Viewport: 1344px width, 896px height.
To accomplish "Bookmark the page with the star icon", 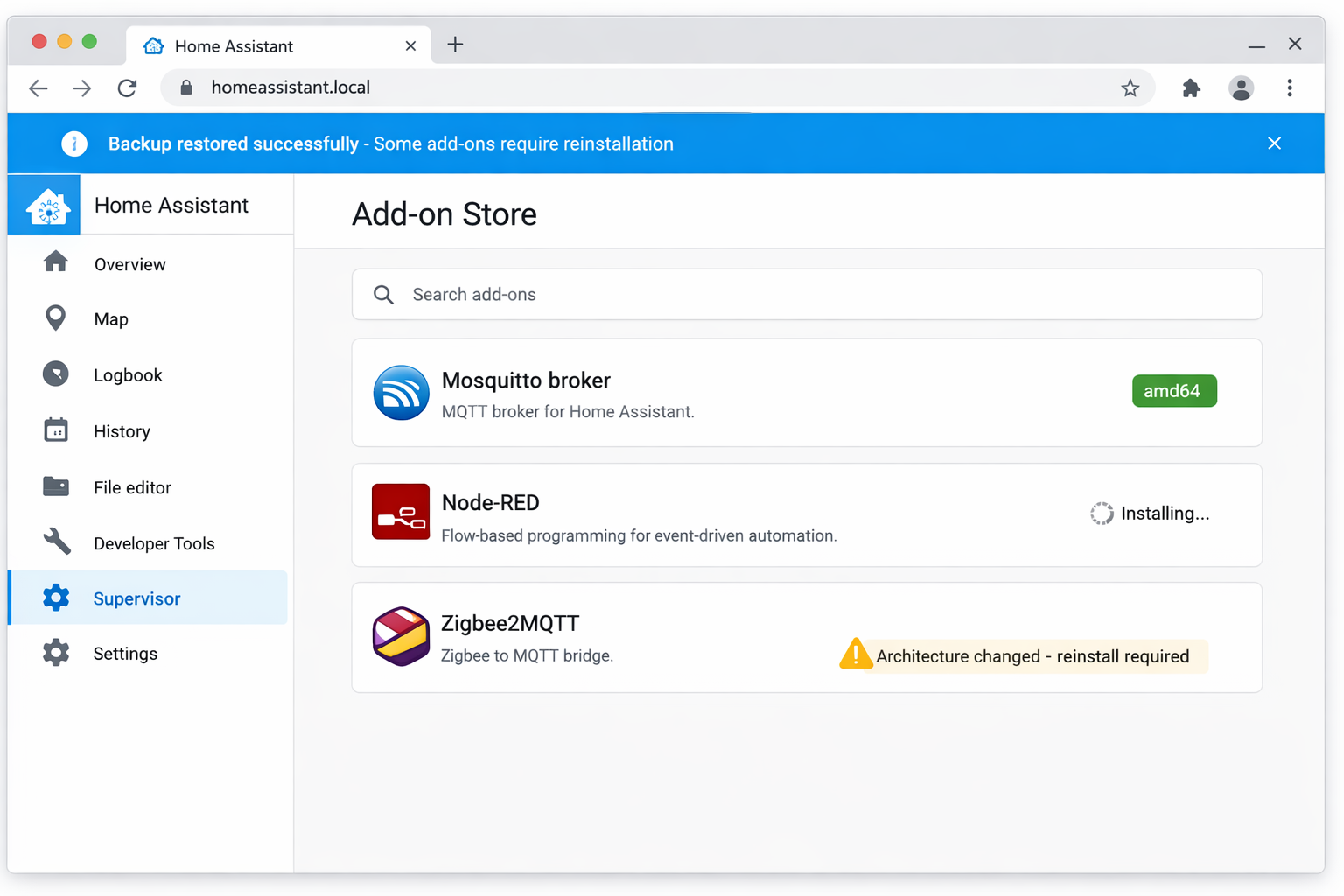I will [x=1130, y=87].
